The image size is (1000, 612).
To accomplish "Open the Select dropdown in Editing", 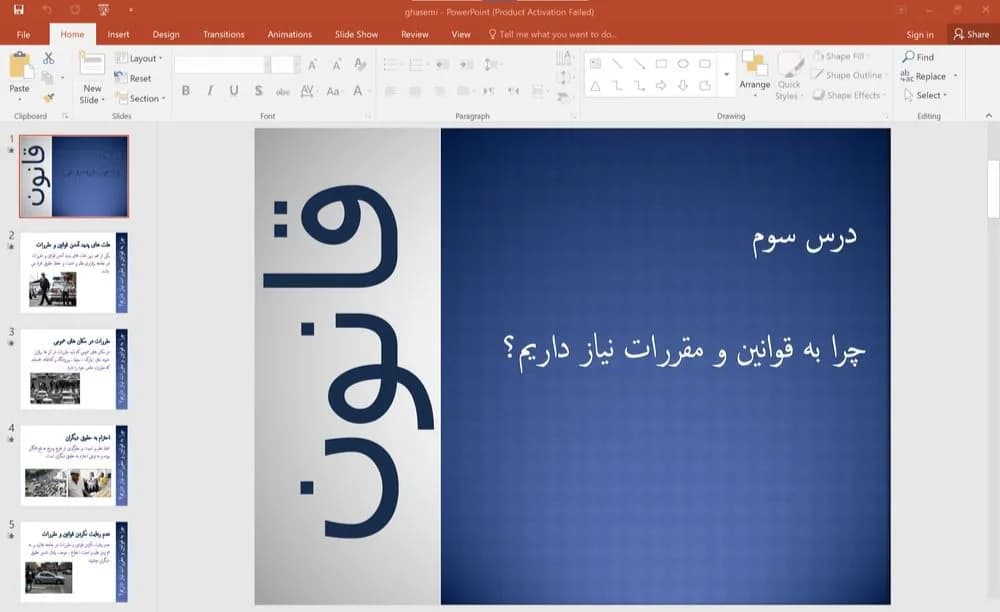I will (925, 95).
